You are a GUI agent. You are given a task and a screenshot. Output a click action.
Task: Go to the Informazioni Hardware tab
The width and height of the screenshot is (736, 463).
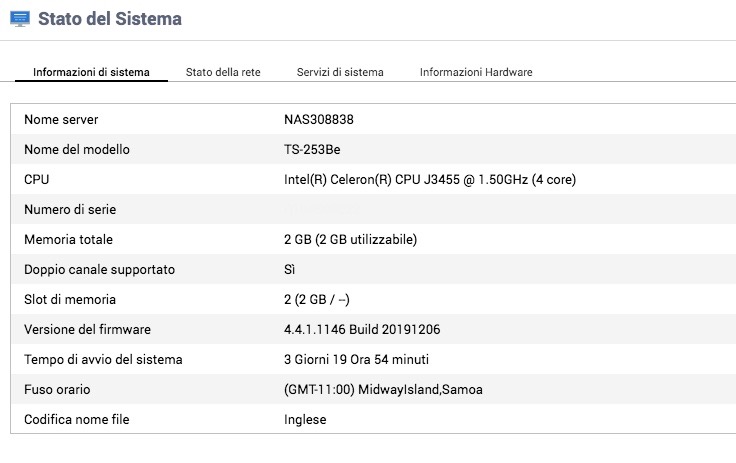476,72
